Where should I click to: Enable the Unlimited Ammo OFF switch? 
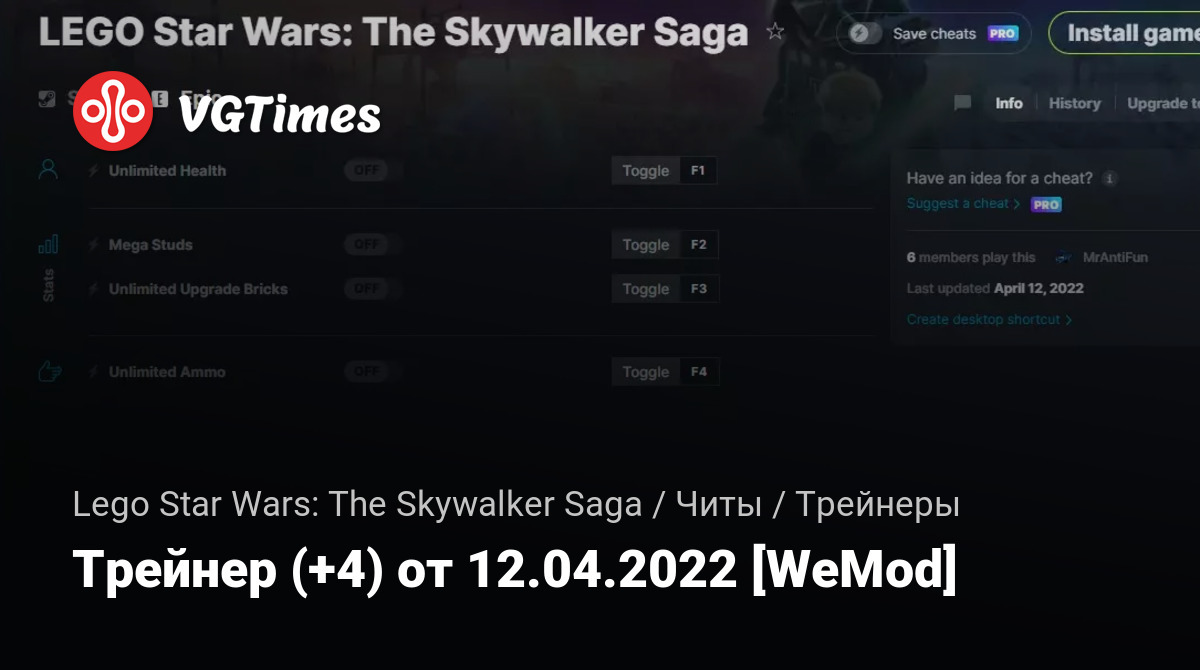(366, 372)
